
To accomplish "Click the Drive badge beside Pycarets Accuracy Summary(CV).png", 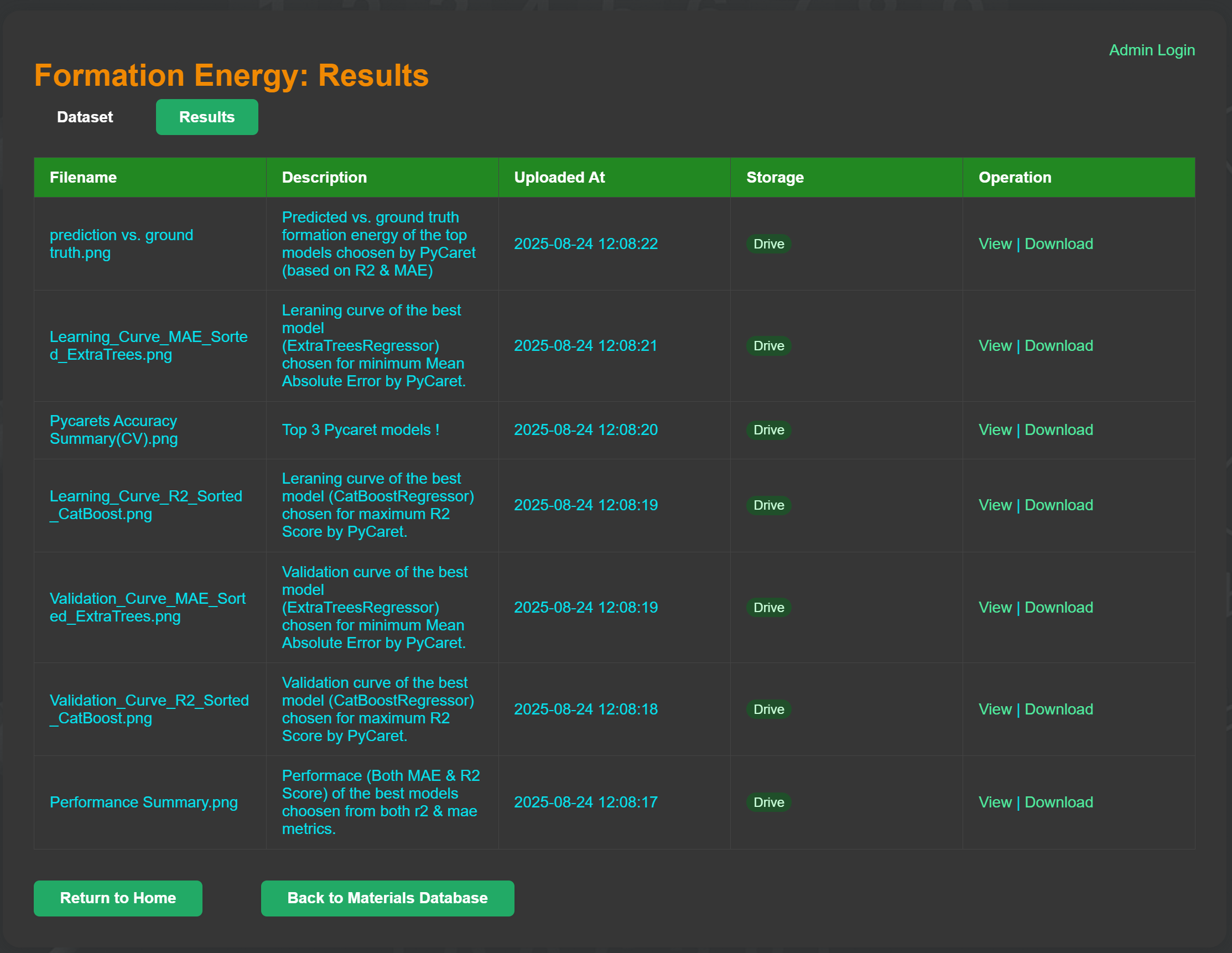I will 768,429.
